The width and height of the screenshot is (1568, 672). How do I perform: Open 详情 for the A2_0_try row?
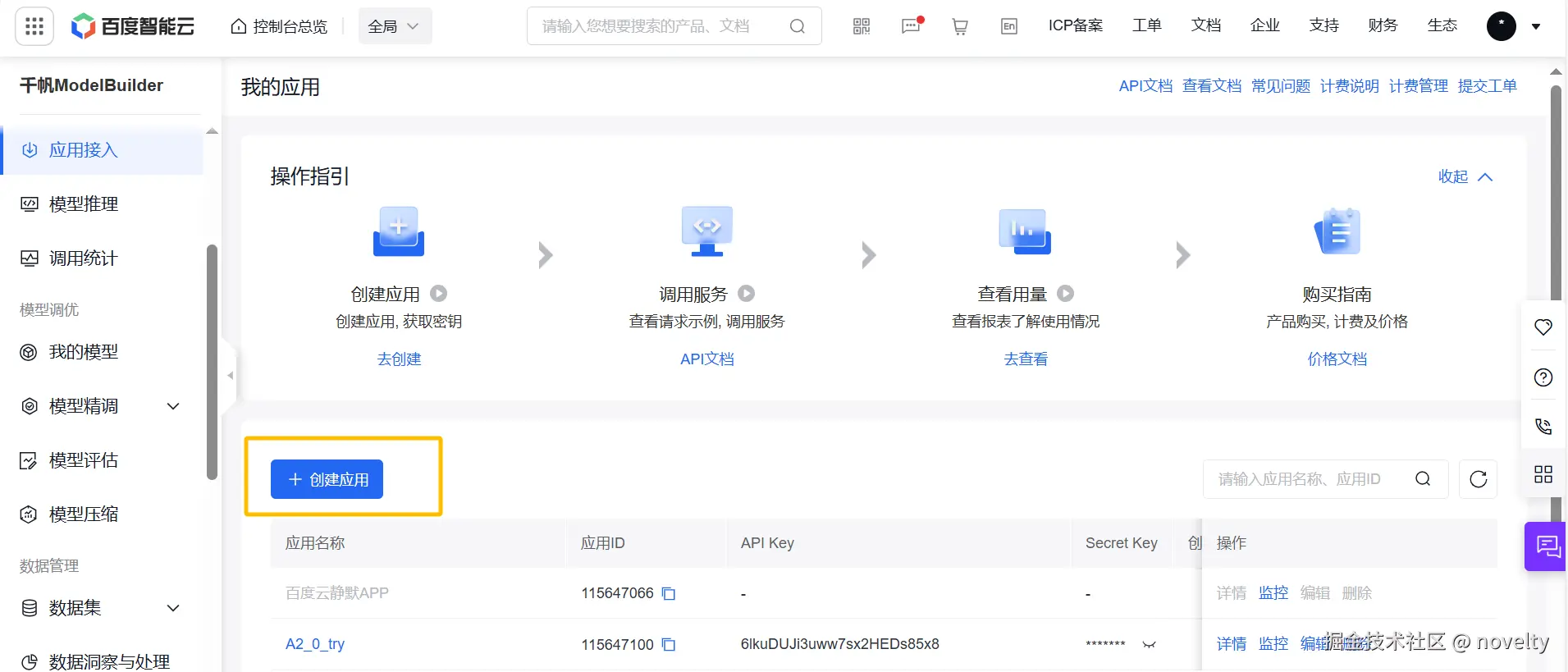(x=1232, y=644)
